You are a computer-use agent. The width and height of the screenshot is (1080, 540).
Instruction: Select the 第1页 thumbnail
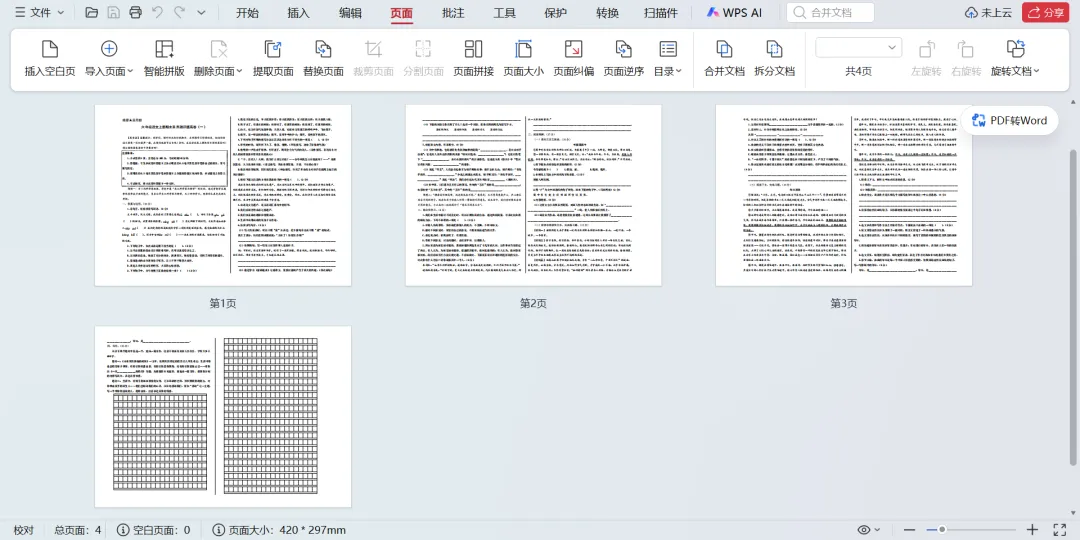pos(222,195)
